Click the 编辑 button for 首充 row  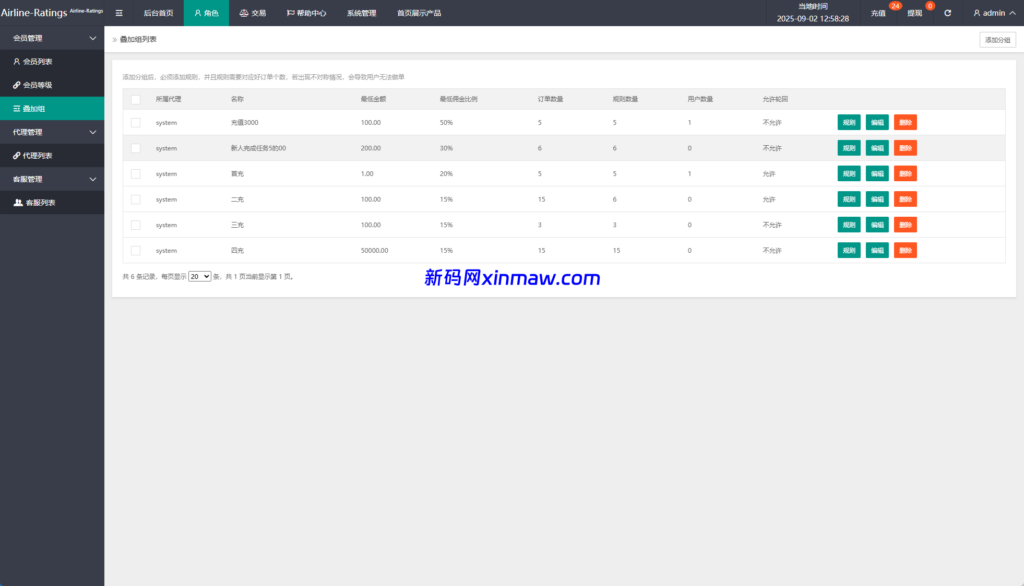(x=876, y=173)
